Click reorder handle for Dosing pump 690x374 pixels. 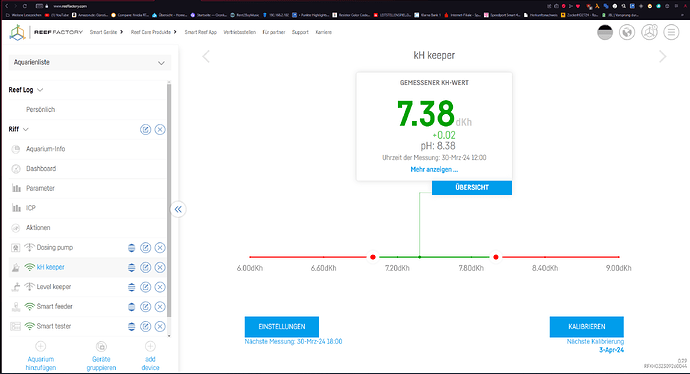point(131,248)
